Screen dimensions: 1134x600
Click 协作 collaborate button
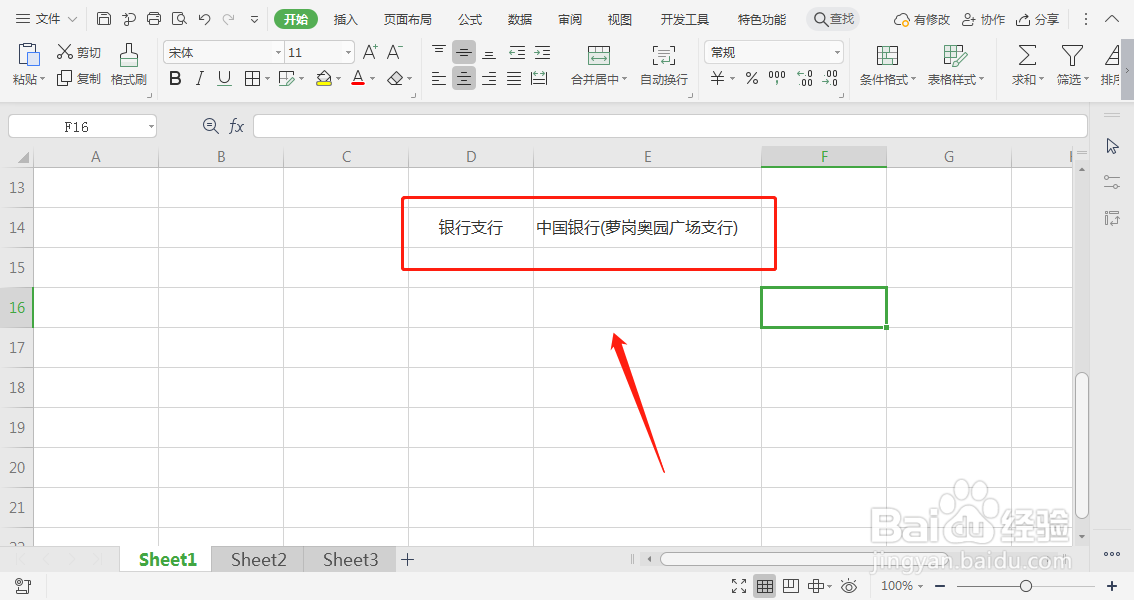pos(984,20)
